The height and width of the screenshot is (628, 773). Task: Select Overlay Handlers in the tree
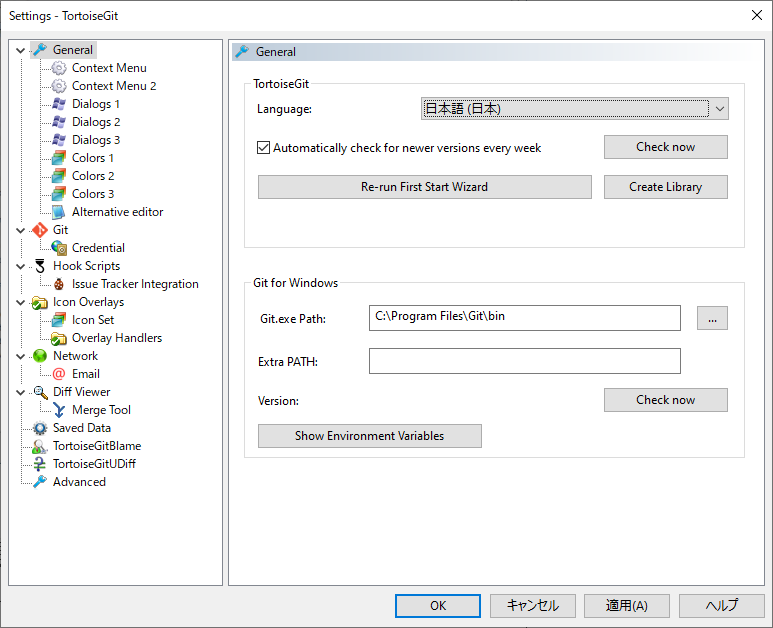coord(117,338)
